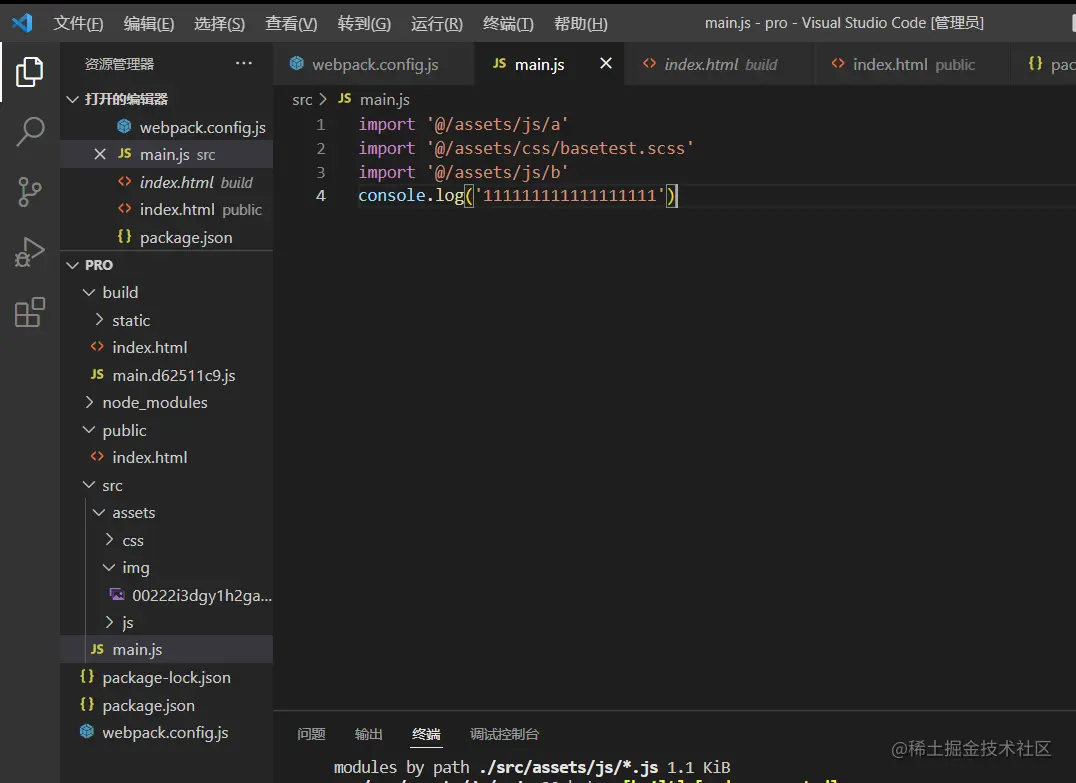The image size is (1076, 783).
Task: Open the 终端(T) menu
Action: pyautogui.click(x=508, y=23)
